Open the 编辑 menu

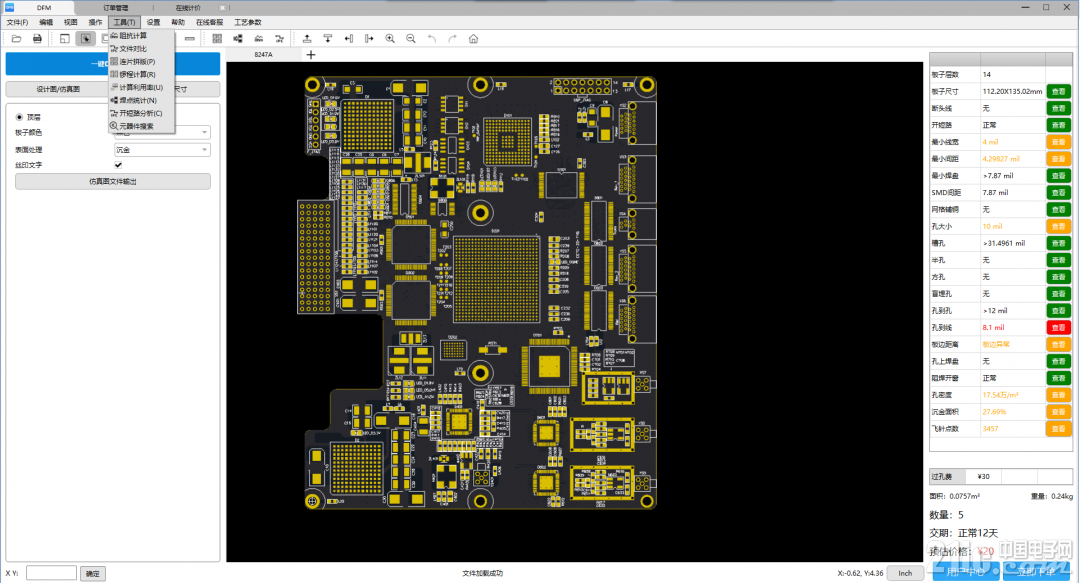tap(46, 22)
